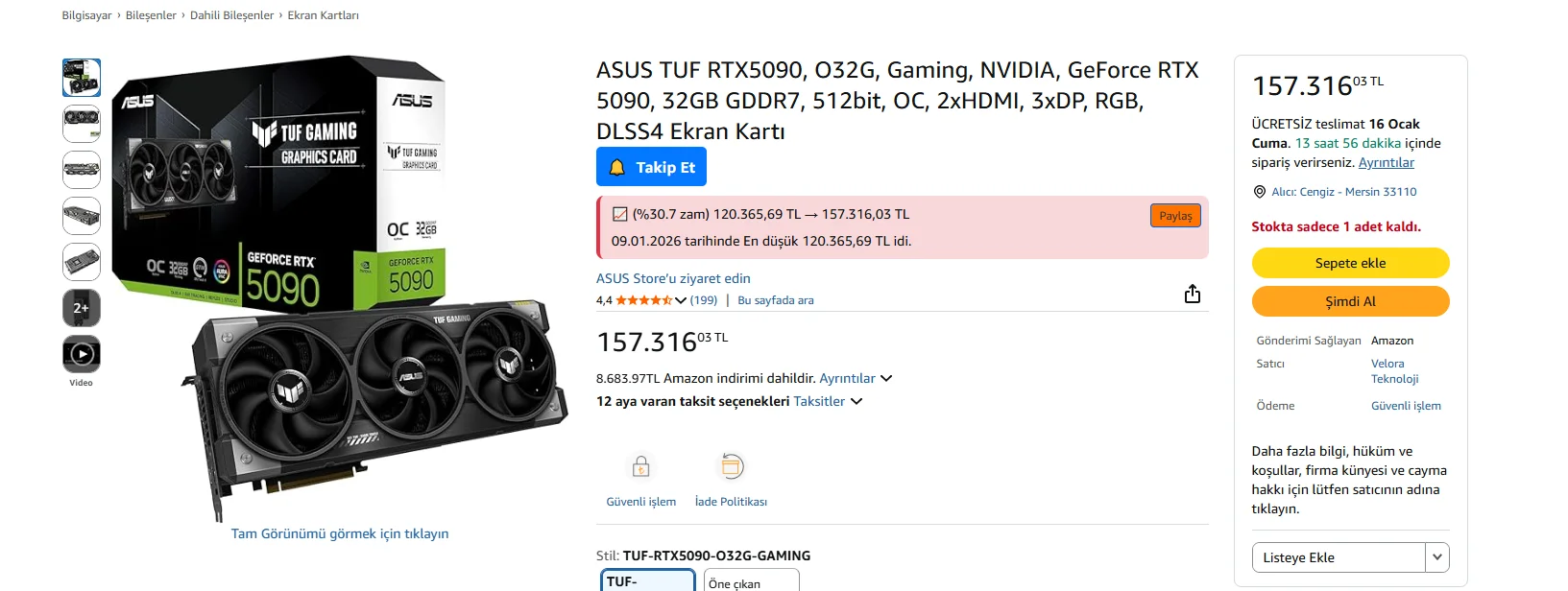Click the orange Paylaş button
Image resolution: width=1568 pixels, height=591 pixels.
[1175, 216]
